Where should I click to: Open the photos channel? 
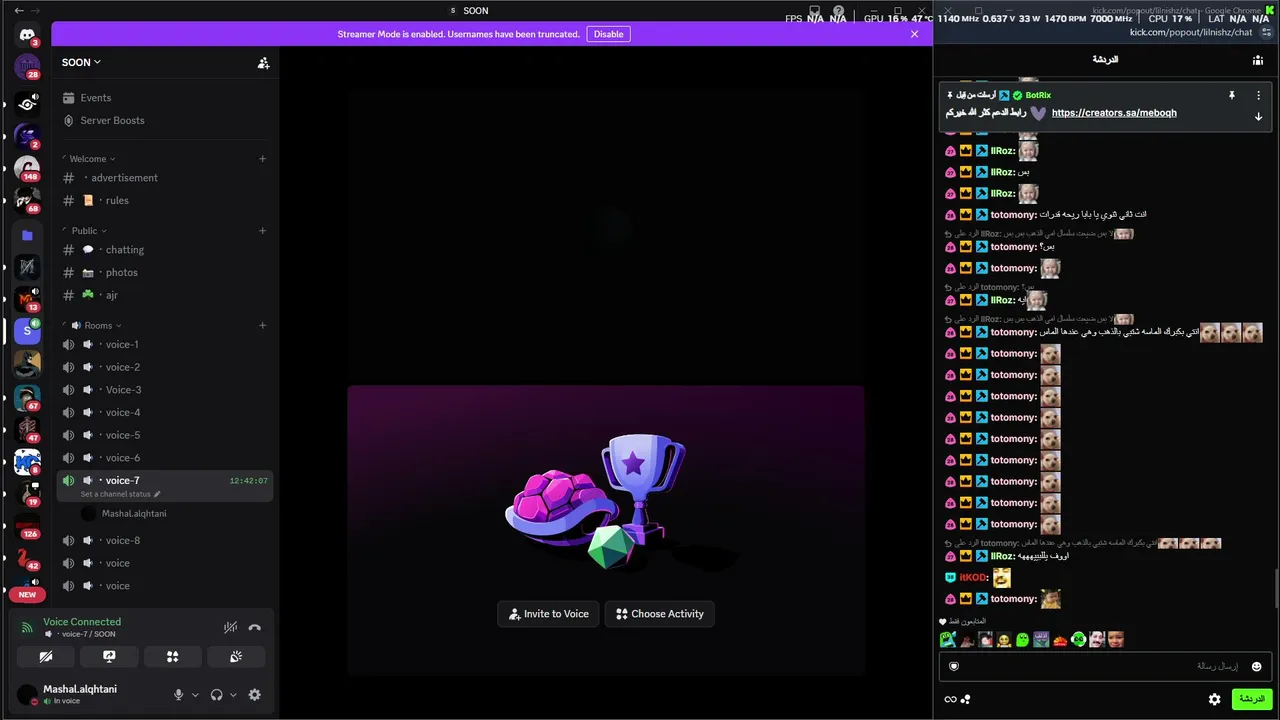[x=165, y=272]
